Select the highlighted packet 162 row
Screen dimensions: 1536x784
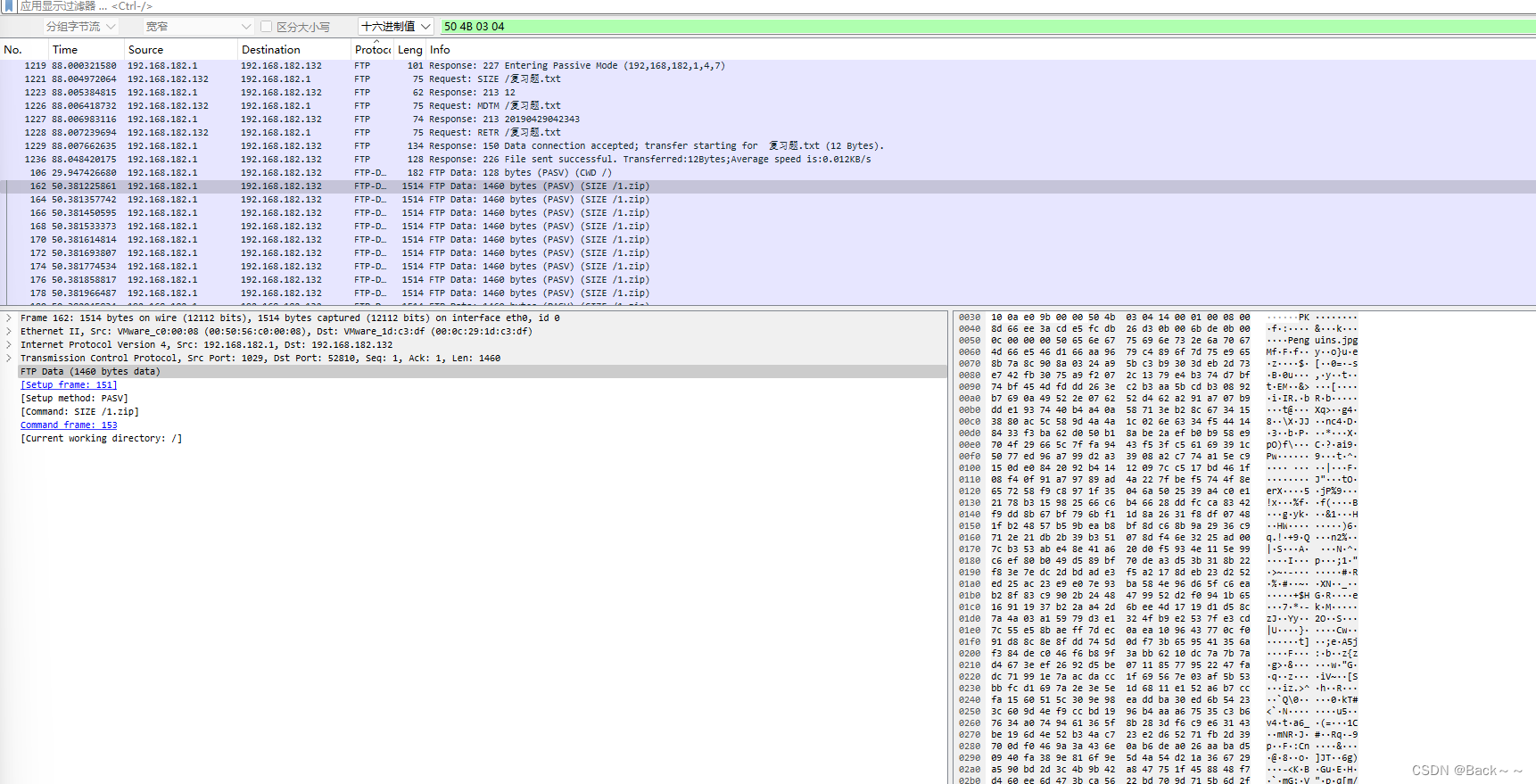(x=768, y=186)
